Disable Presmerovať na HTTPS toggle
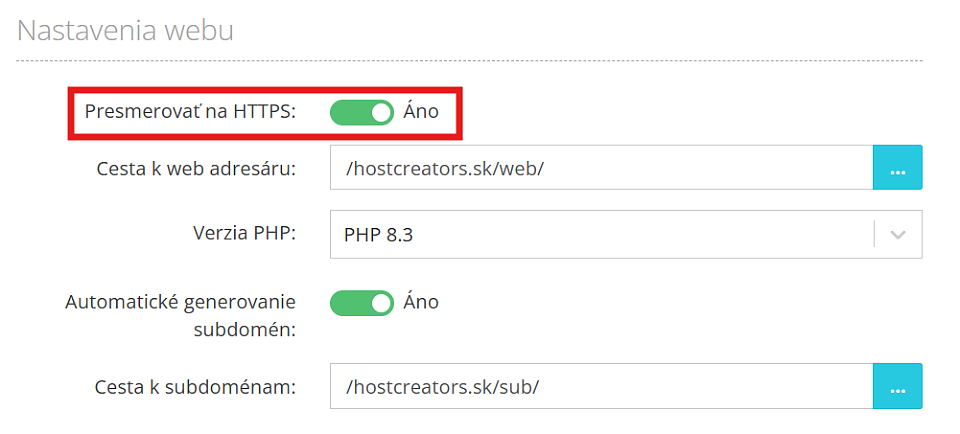This screenshot has width=960, height=434. [362, 113]
